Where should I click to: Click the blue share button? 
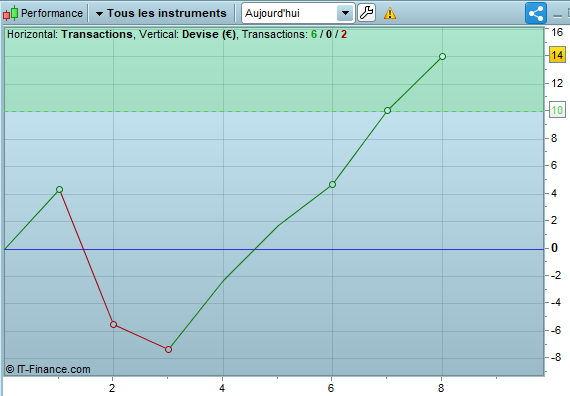point(536,13)
